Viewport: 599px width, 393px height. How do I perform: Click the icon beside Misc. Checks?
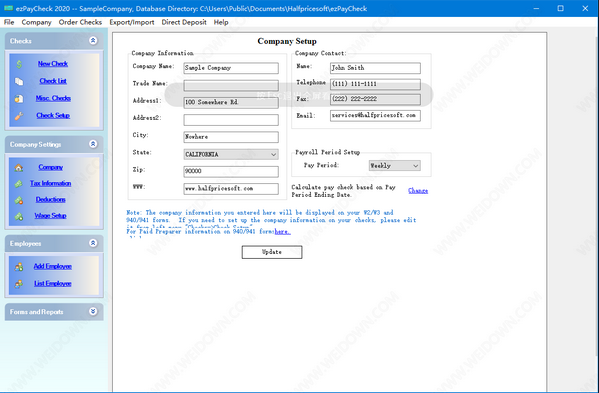coord(19,99)
